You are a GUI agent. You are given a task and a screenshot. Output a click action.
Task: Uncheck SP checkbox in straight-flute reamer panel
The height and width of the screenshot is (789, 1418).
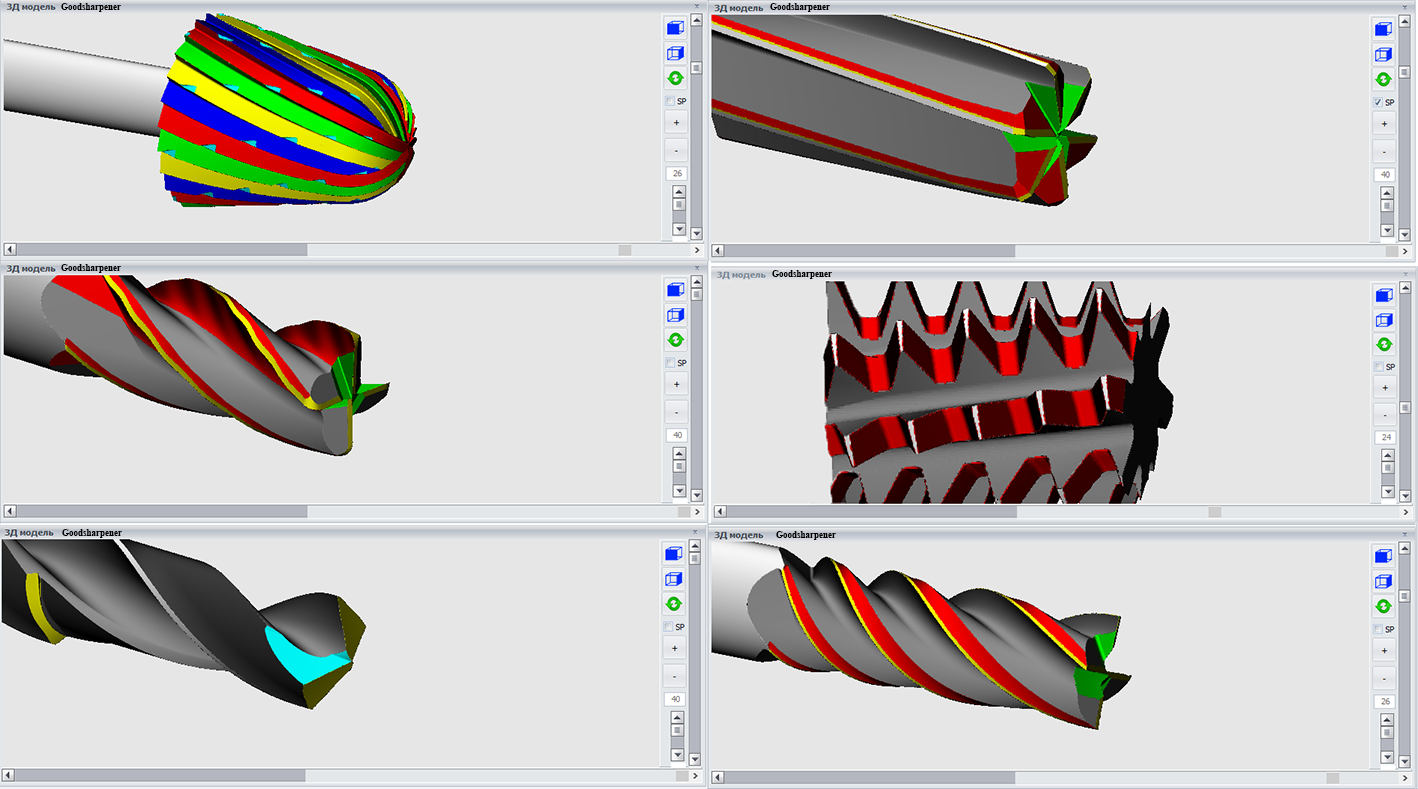[1379, 103]
